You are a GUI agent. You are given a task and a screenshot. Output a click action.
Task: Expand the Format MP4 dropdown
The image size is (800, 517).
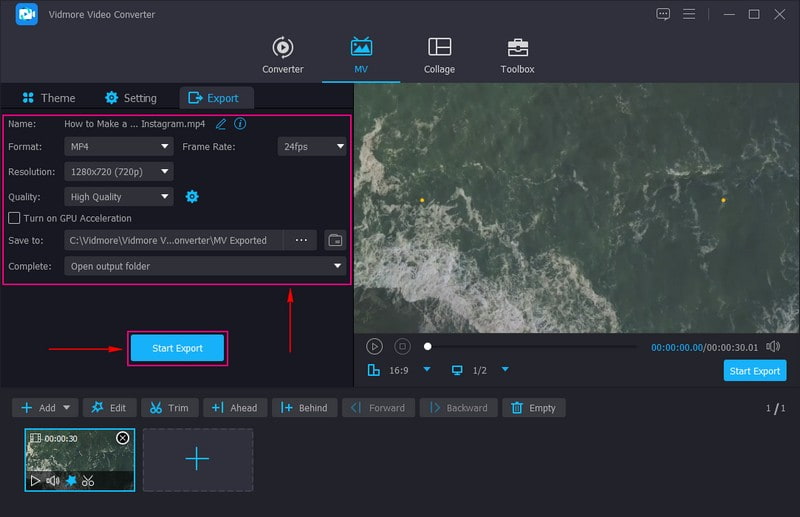119,146
